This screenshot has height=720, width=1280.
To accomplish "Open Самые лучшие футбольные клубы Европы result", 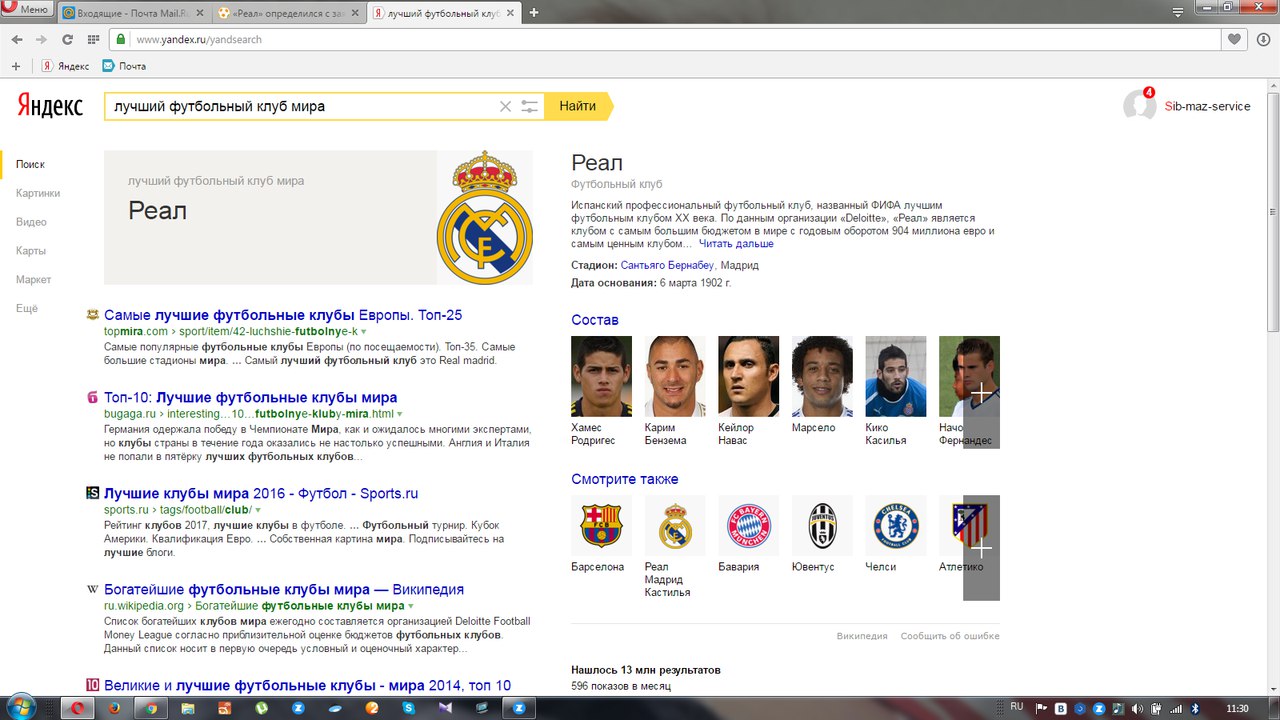I will (283, 315).
